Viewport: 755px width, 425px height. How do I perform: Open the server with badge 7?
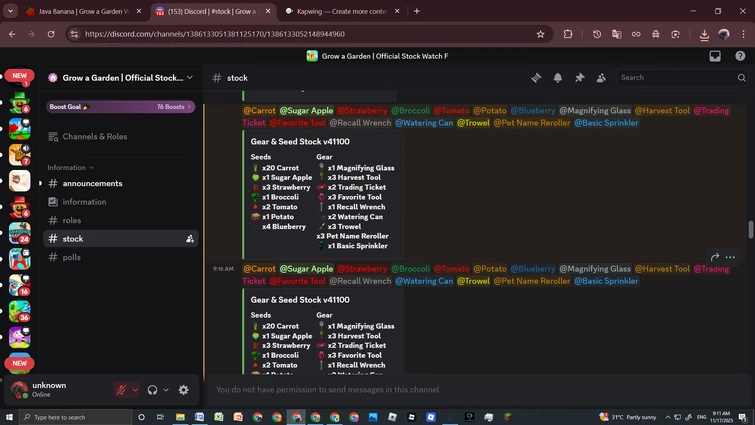[x=20, y=155]
